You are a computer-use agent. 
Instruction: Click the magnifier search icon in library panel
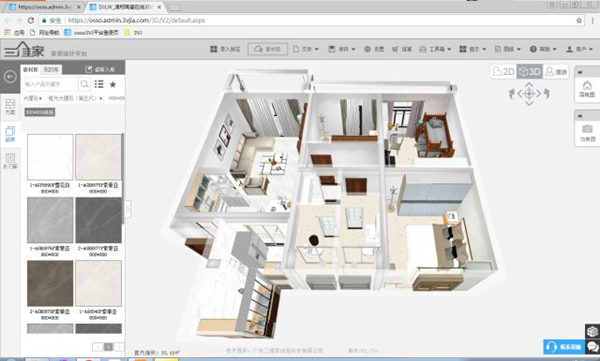tap(84, 84)
